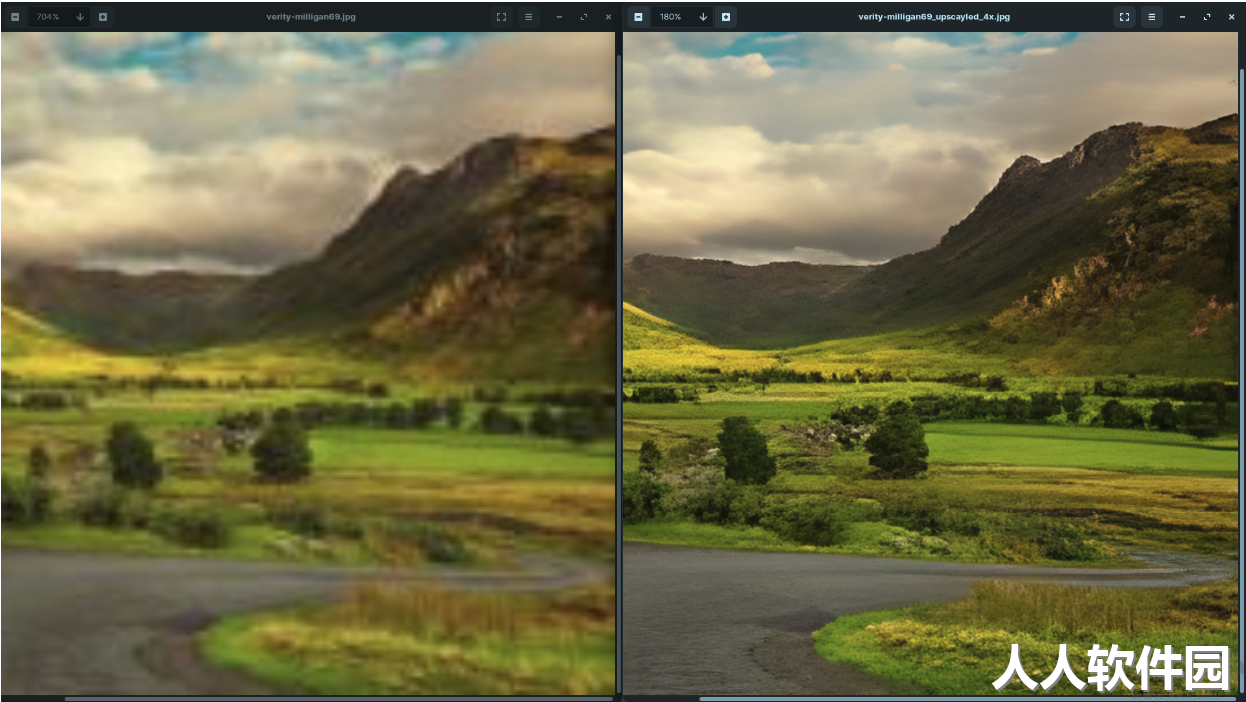Minimize the upscayled_4x image window
The image size is (1246, 702).
pyautogui.click(x=1182, y=17)
